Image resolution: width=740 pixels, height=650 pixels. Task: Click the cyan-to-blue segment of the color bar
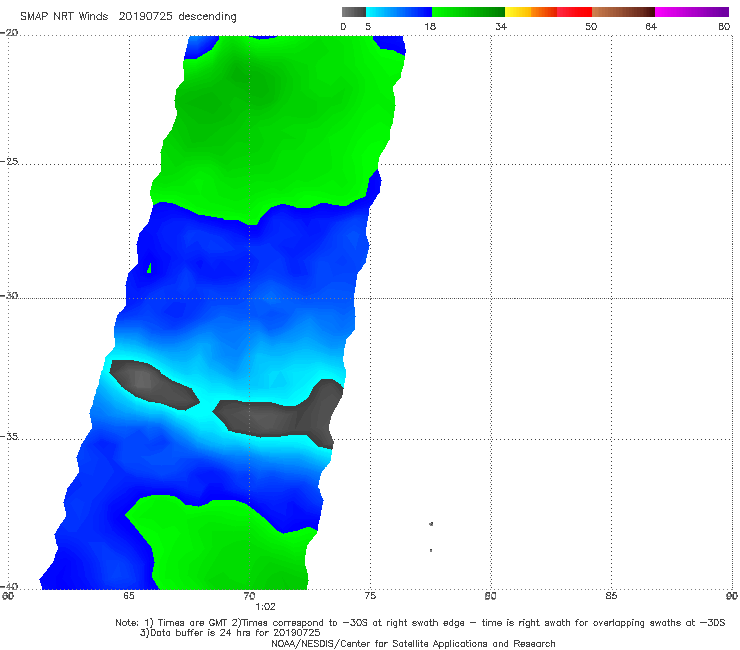point(399,12)
